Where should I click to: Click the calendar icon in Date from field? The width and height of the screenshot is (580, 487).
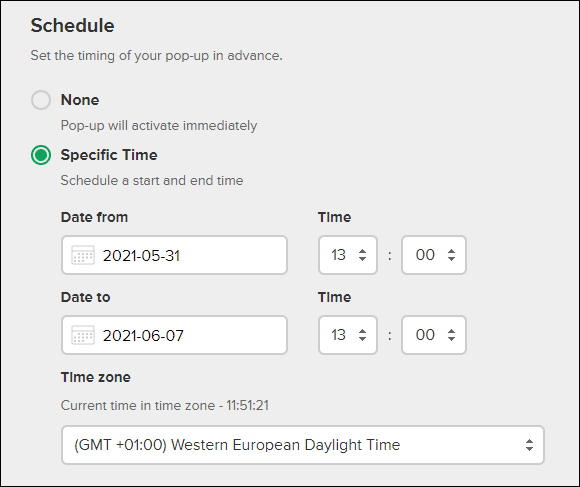pos(83,255)
